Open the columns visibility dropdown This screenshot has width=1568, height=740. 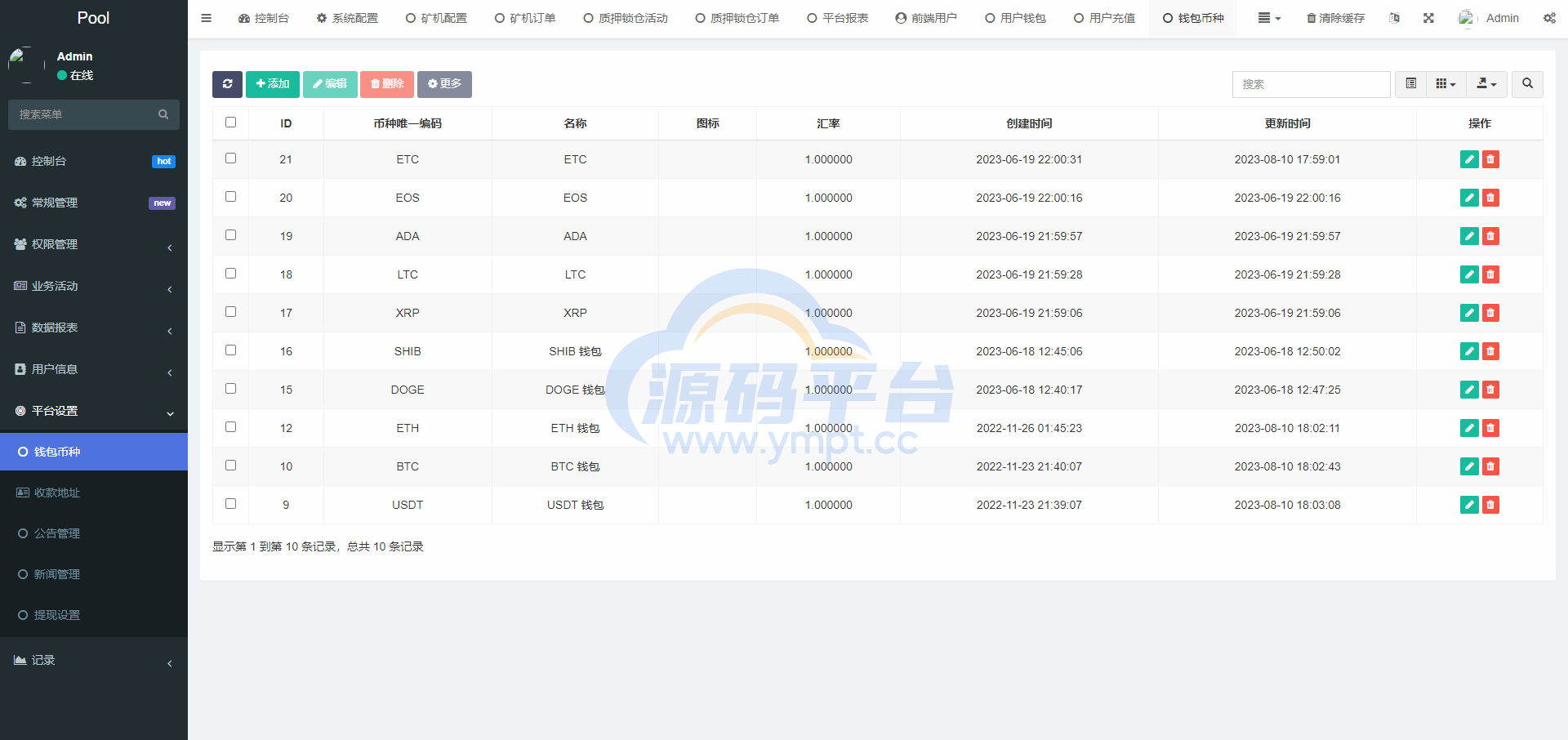(1445, 84)
